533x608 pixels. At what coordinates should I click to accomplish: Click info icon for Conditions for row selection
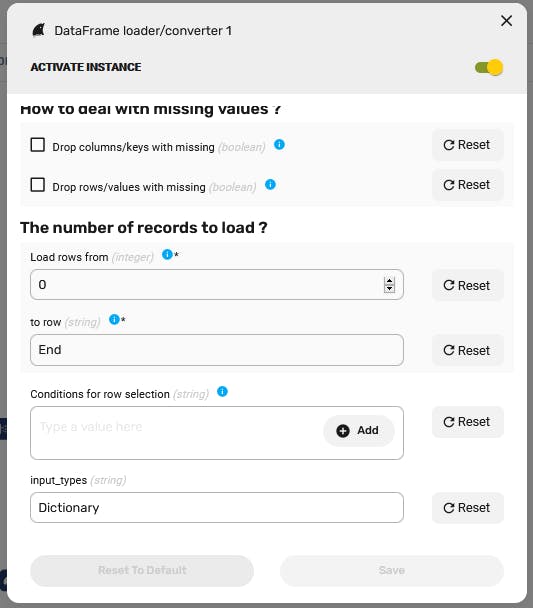(x=223, y=392)
